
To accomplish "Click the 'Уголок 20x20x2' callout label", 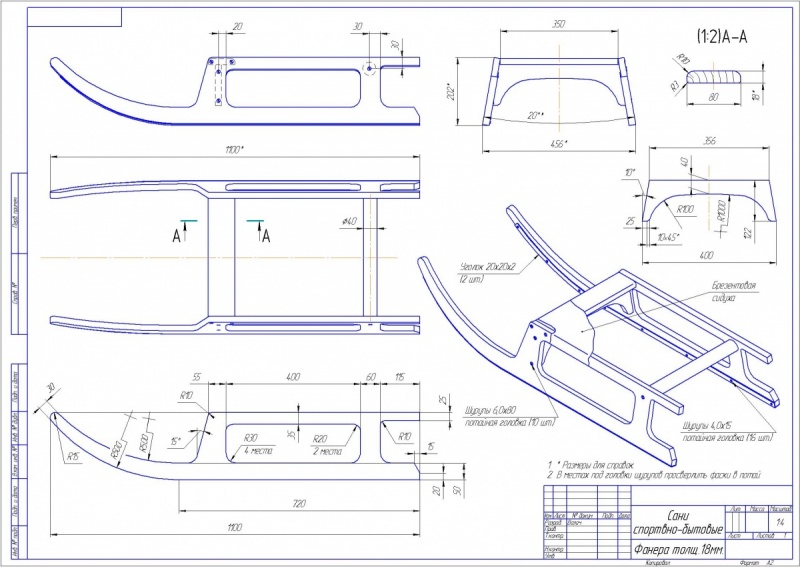I will point(480,272).
